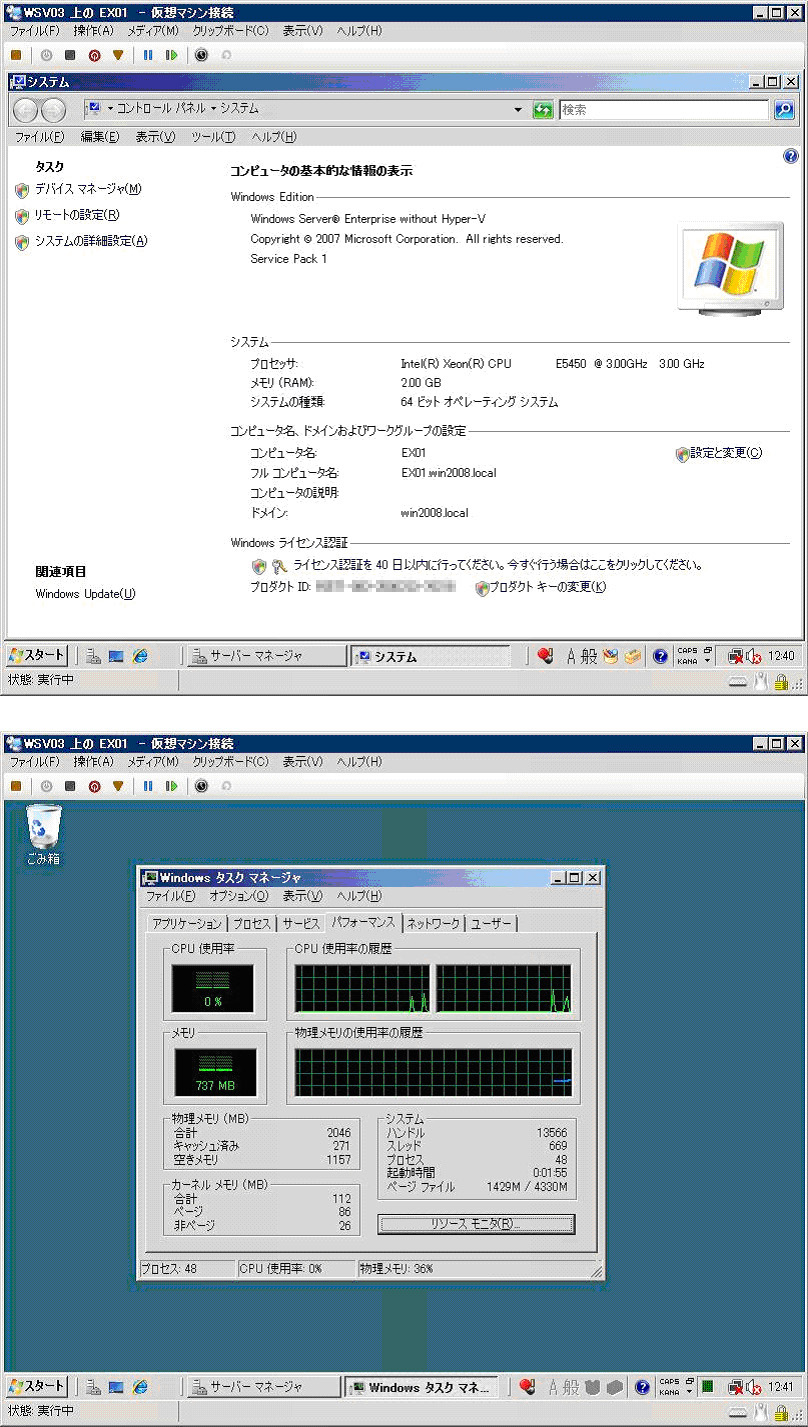Pause the virtual machine from the toolbar

[x=147, y=55]
